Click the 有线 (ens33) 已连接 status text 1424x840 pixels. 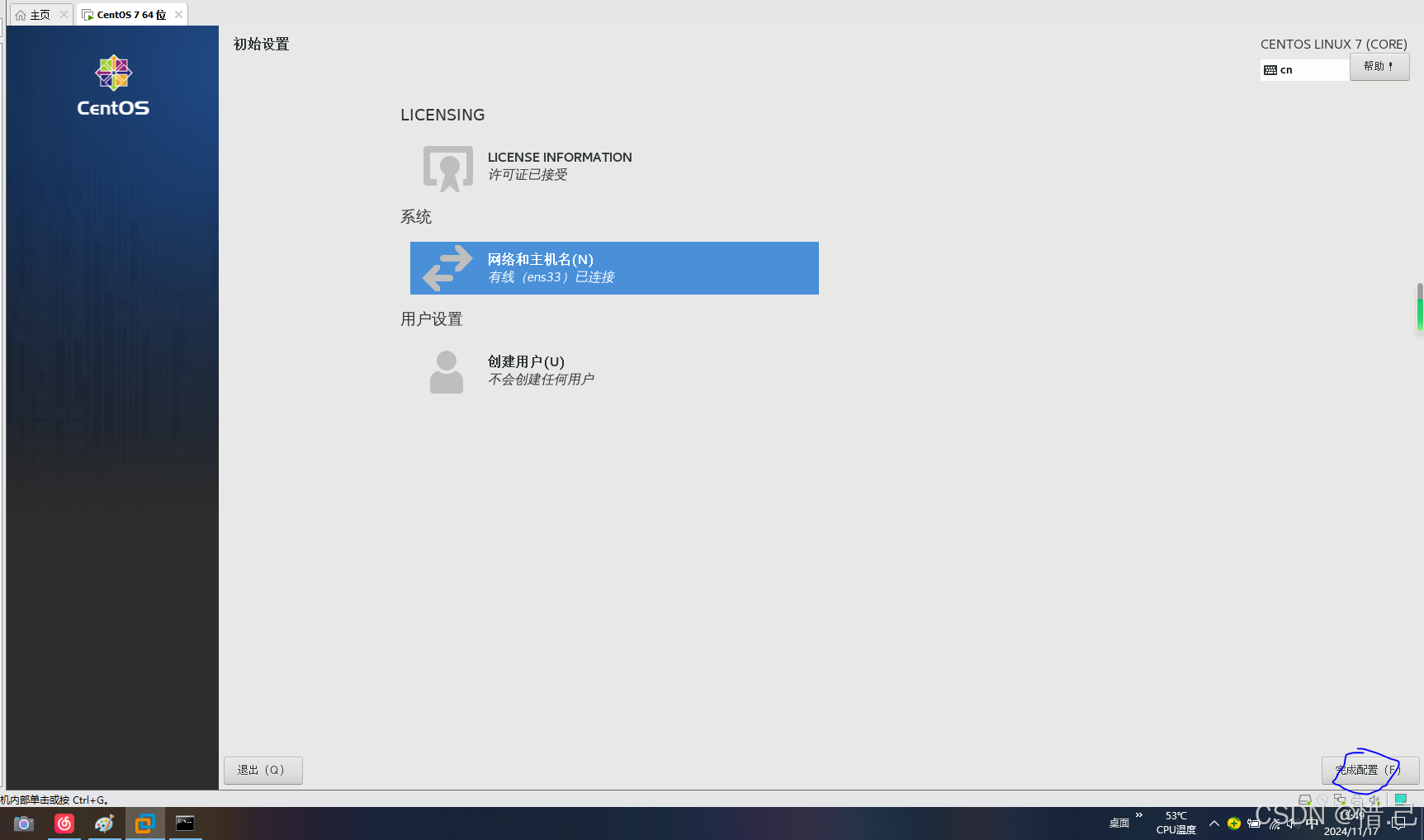click(x=551, y=277)
